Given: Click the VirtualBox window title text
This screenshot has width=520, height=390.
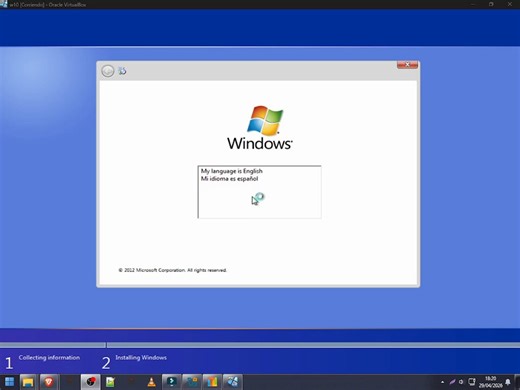Looking at the screenshot, I should pos(48,5).
